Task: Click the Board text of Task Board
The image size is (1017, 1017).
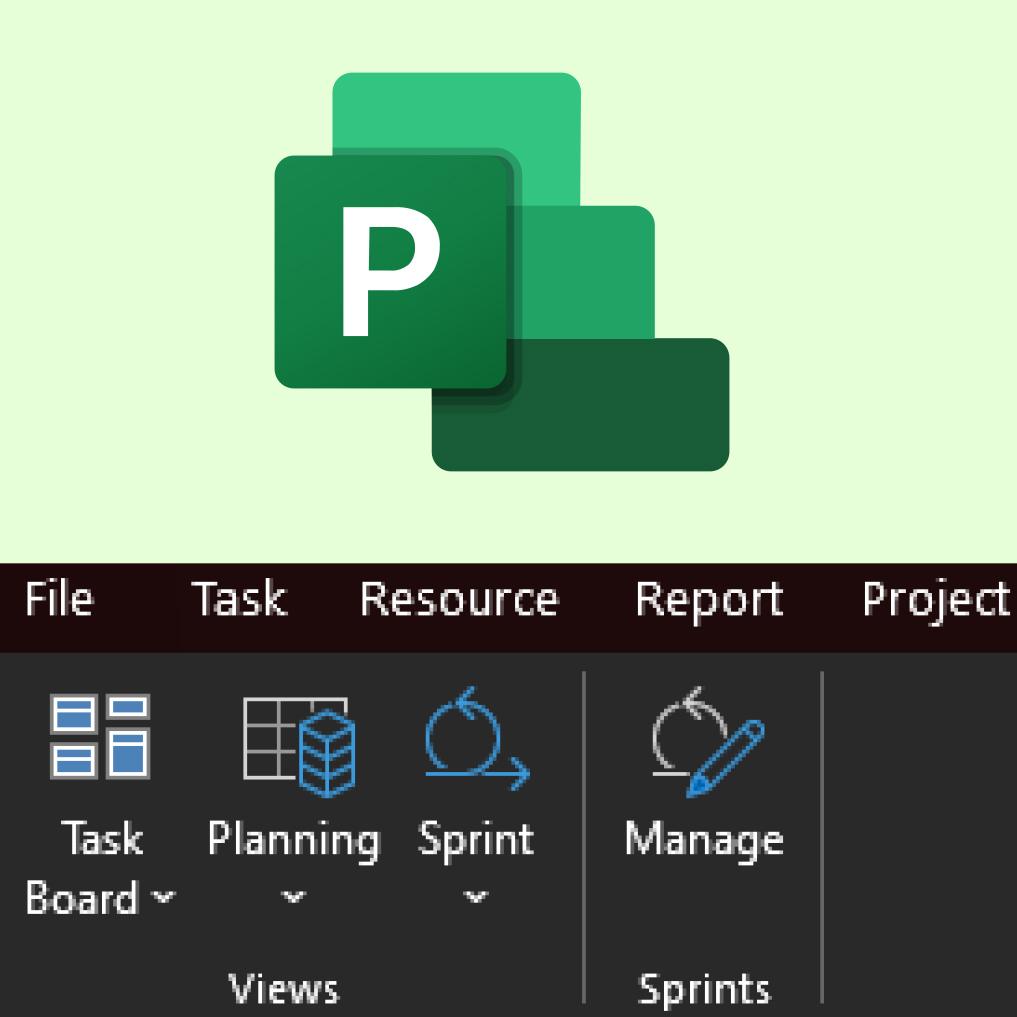Action: pyautogui.click(x=82, y=898)
